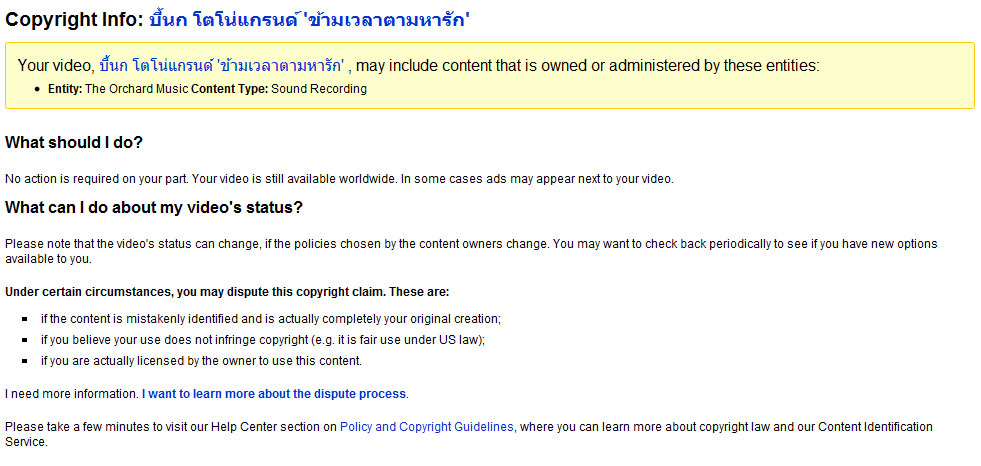Click the bold 'Under certain circumstances' sentence
The image size is (981, 466).
coord(227,292)
